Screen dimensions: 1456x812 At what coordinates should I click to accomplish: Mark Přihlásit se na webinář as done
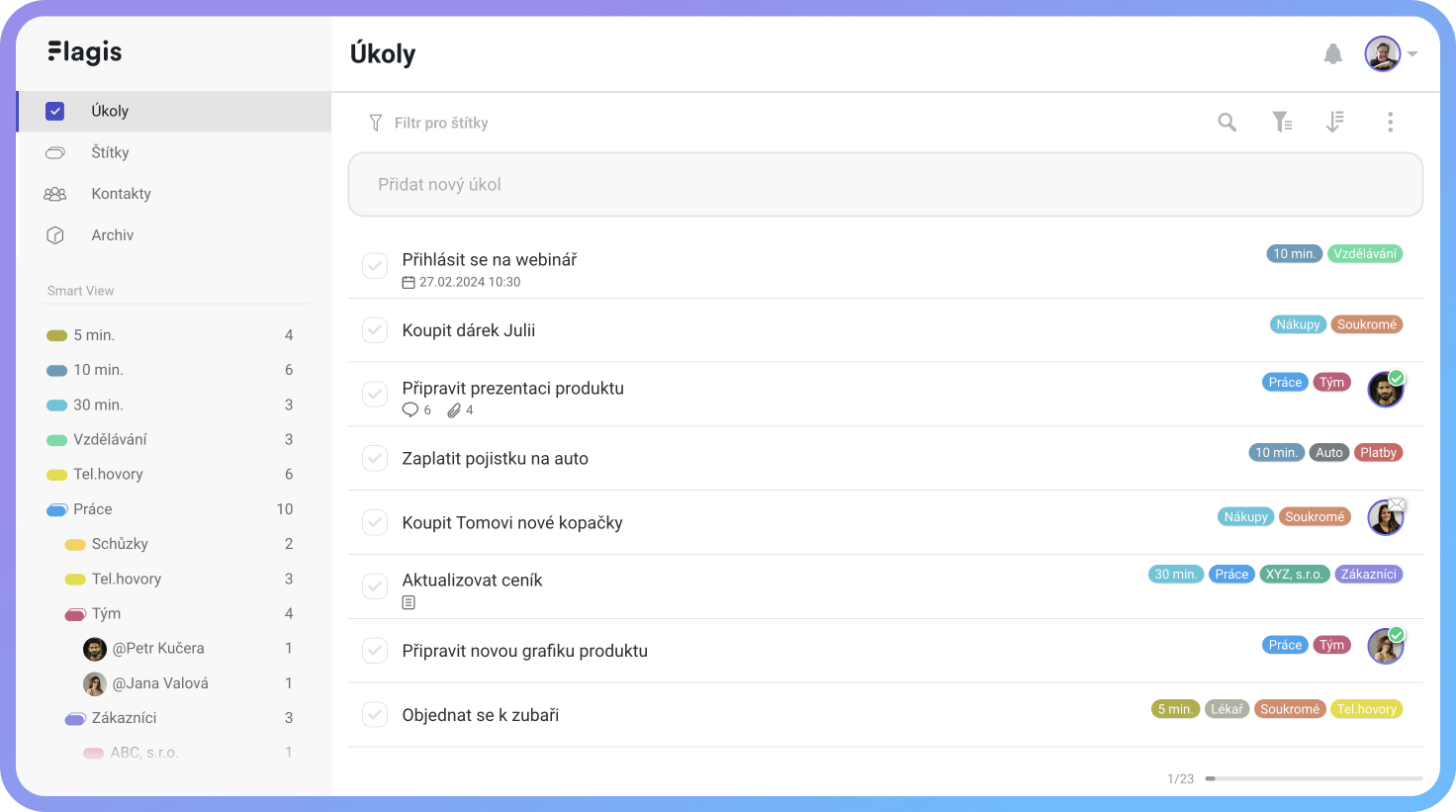pos(375,266)
